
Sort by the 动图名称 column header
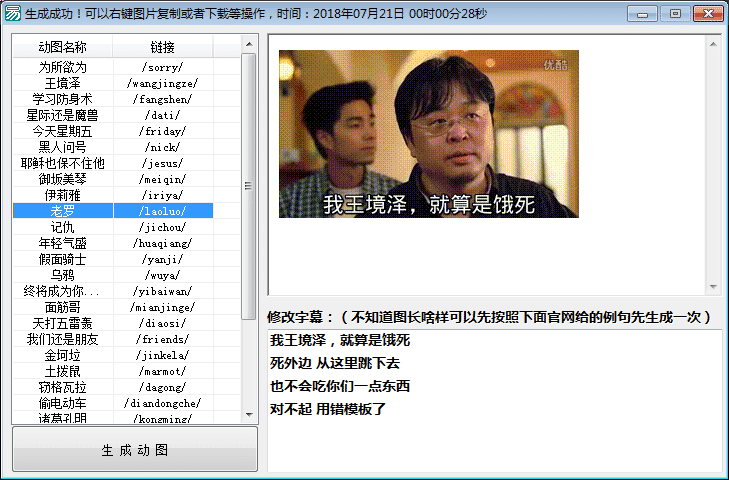[x=63, y=48]
